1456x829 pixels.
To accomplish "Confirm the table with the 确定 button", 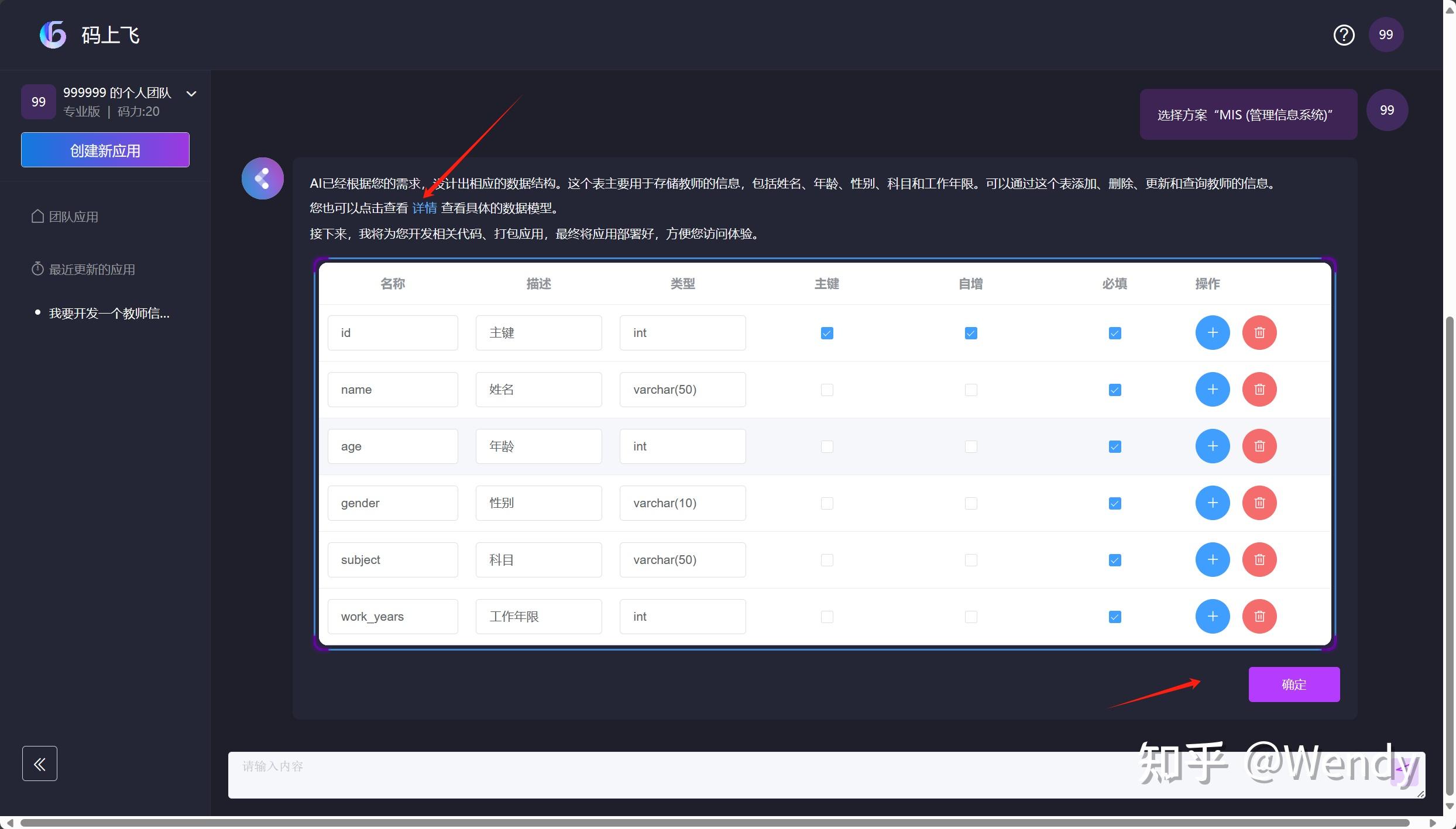I will pyautogui.click(x=1294, y=684).
